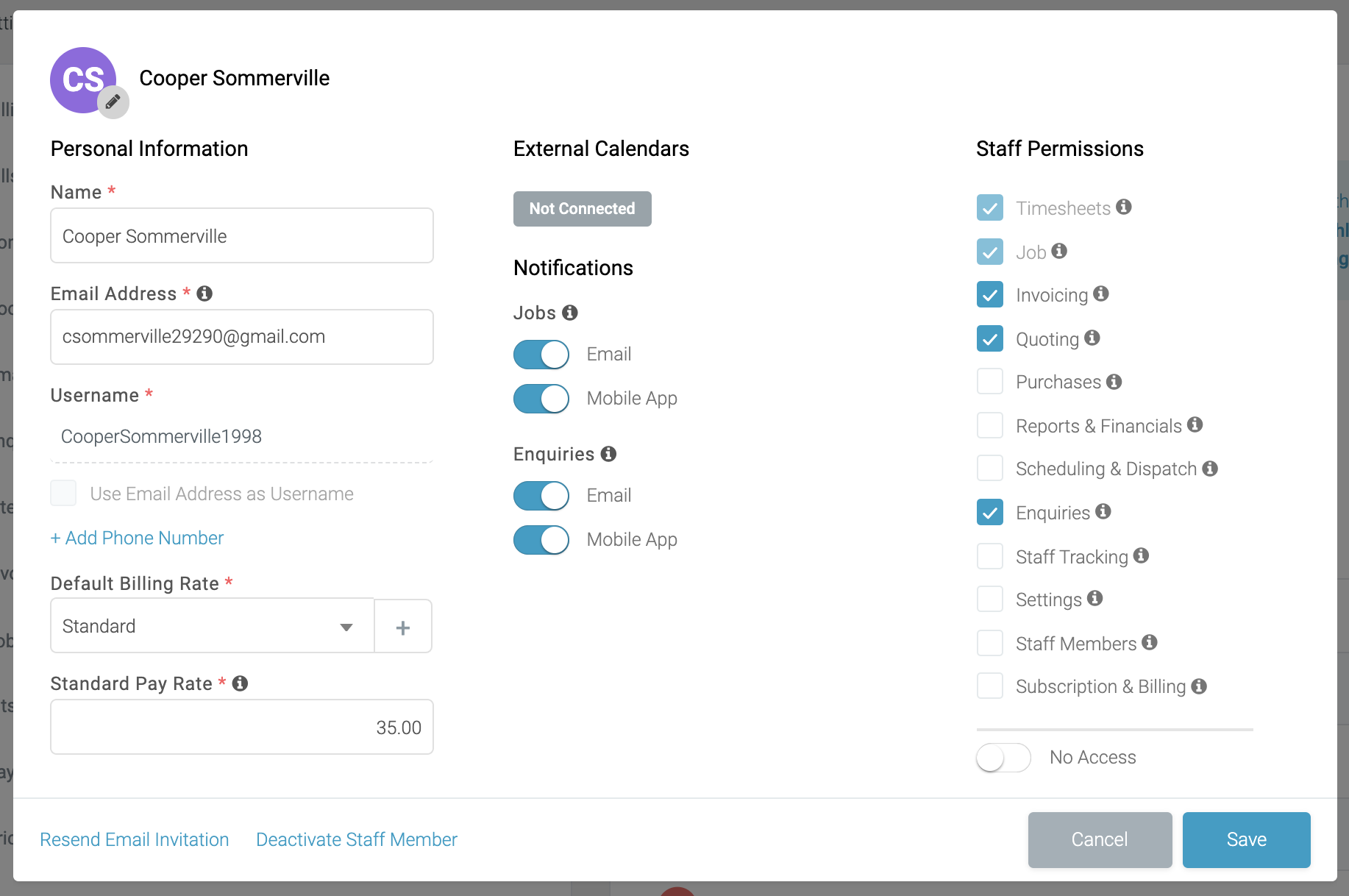Click the Save button

coord(1247,839)
